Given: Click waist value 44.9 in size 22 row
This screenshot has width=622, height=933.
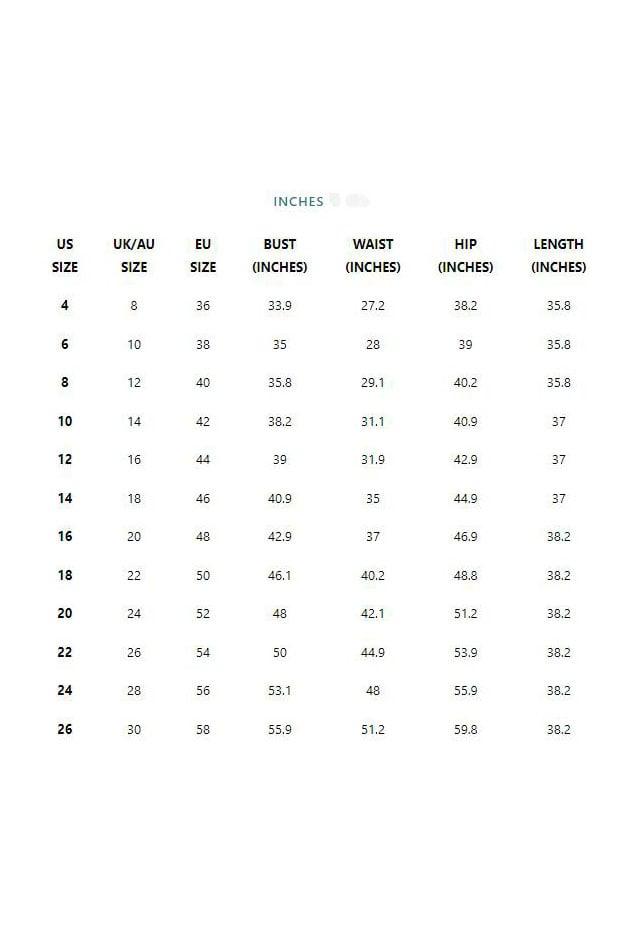Looking at the screenshot, I should tap(373, 653).
